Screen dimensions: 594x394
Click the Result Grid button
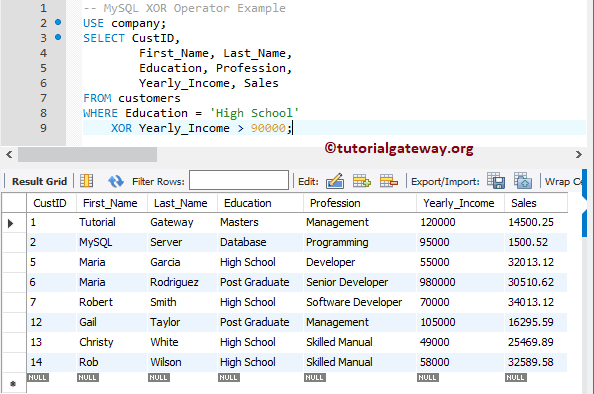[39, 181]
